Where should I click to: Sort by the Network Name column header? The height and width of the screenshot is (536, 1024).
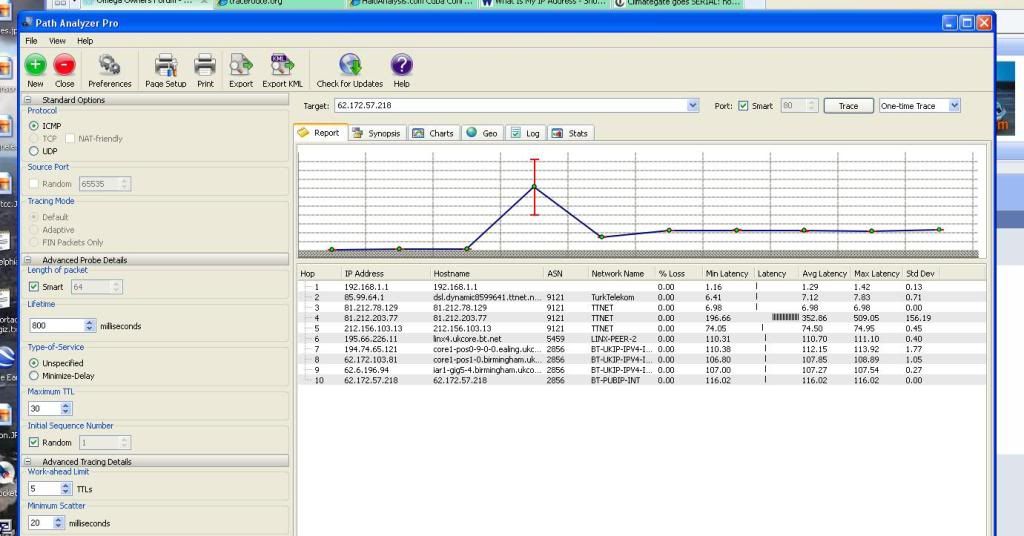(620, 274)
